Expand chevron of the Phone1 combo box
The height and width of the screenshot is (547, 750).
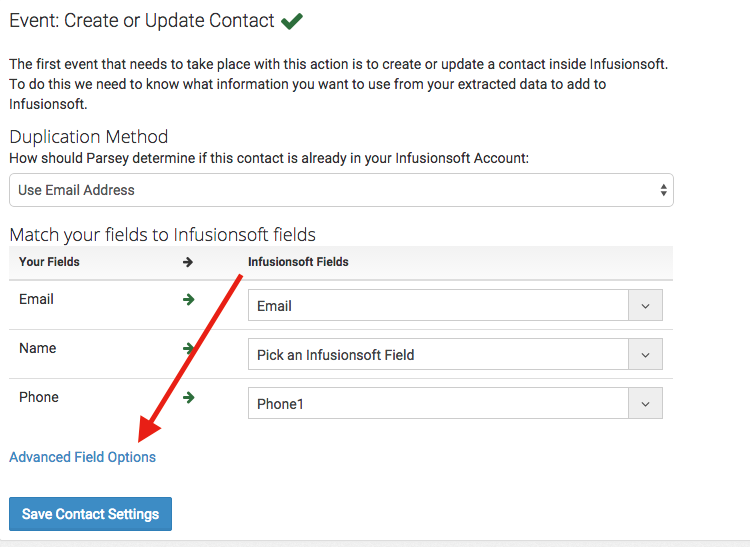click(x=645, y=404)
